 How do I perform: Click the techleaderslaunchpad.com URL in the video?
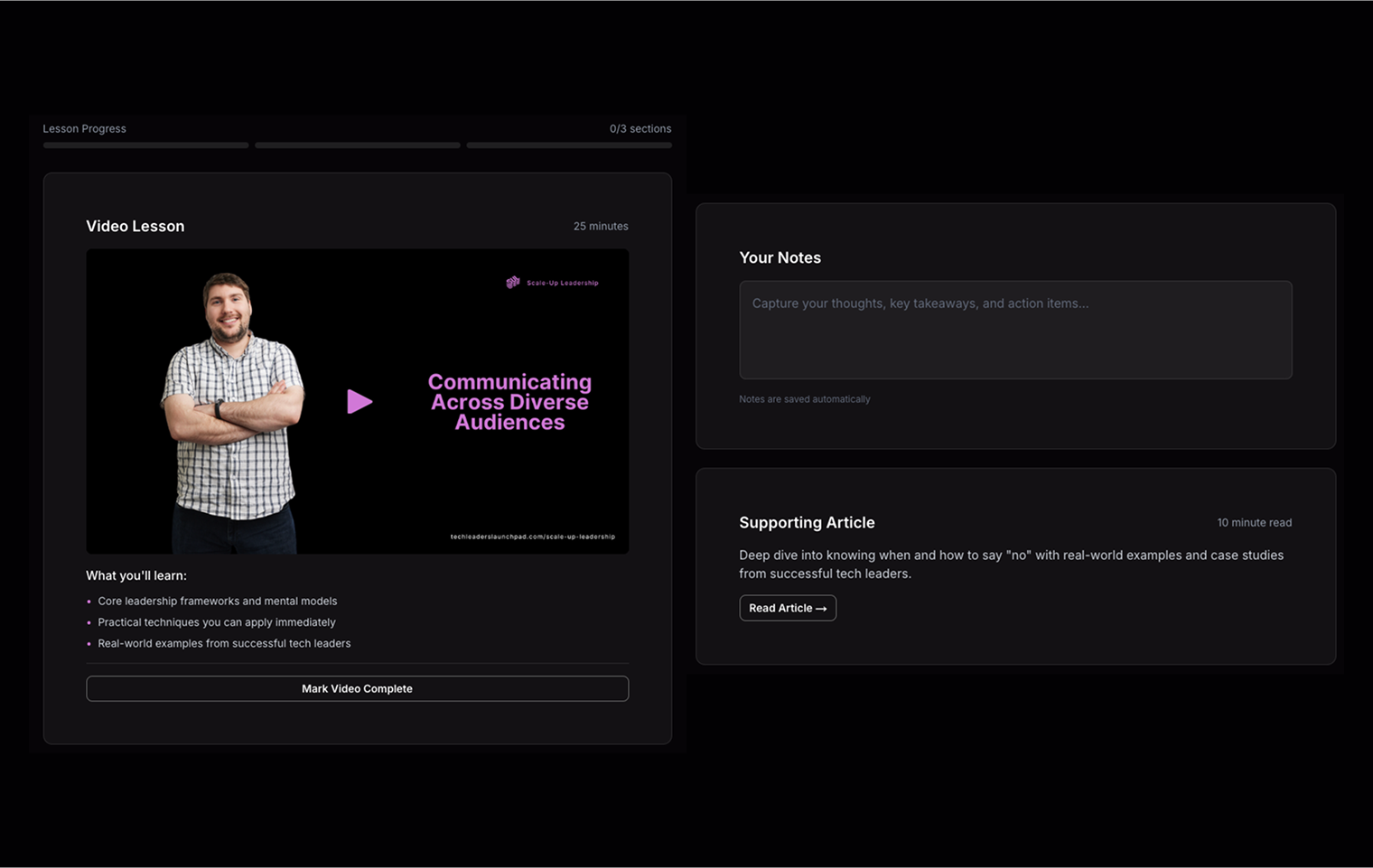click(532, 537)
